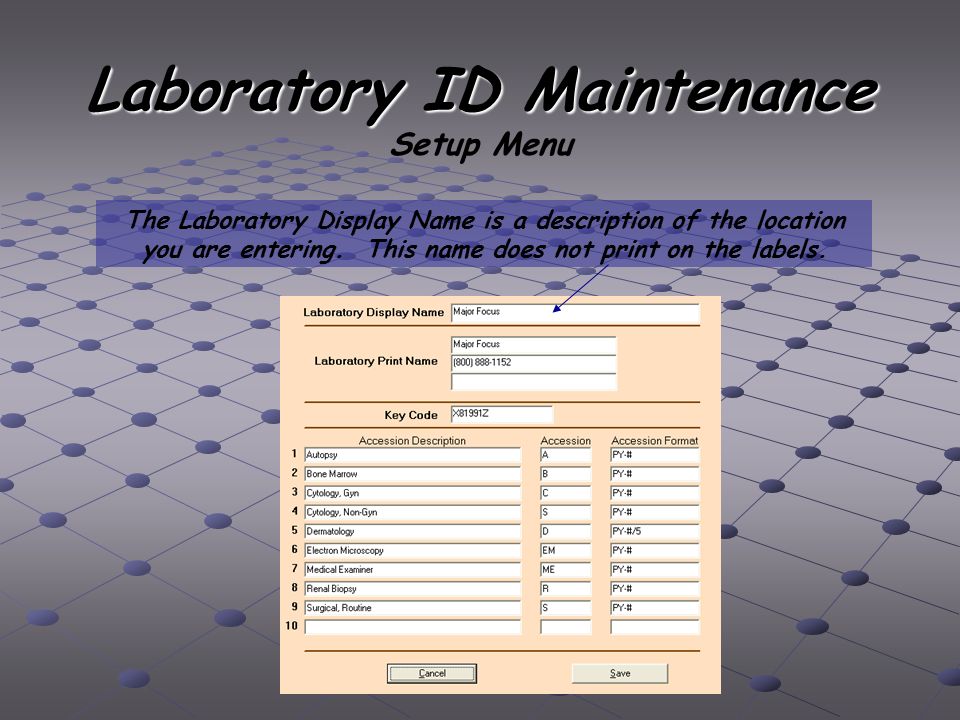960x720 pixels.
Task: Click Accession code field for Cytology, Gyn
Action: point(566,493)
